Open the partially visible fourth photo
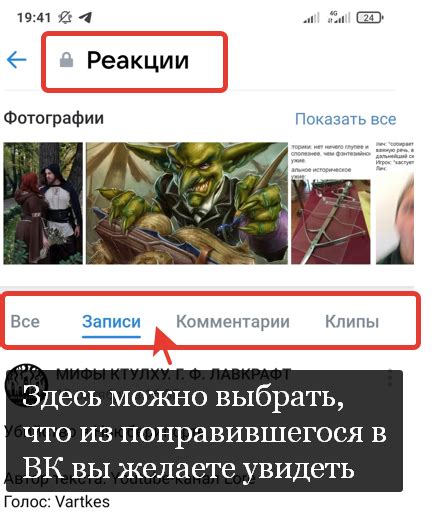This screenshot has height=525, width=435. [395, 203]
